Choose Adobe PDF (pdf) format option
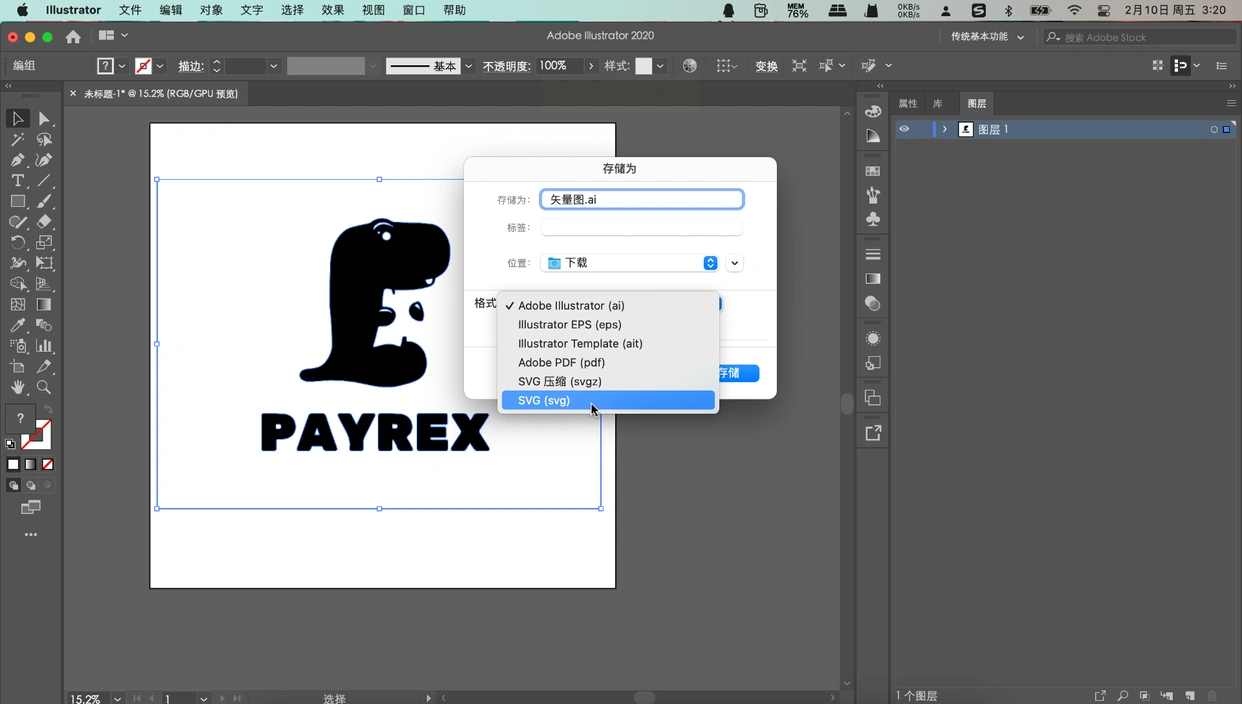This screenshot has width=1242, height=704. coord(561,362)
